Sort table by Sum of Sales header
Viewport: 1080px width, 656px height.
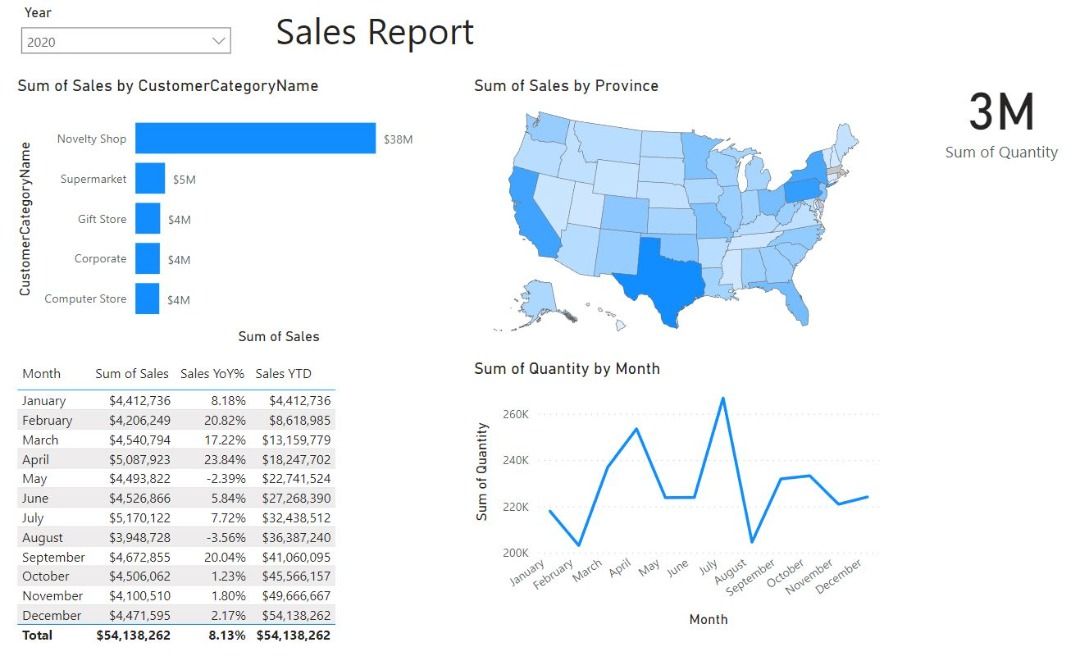pos(132,373)
